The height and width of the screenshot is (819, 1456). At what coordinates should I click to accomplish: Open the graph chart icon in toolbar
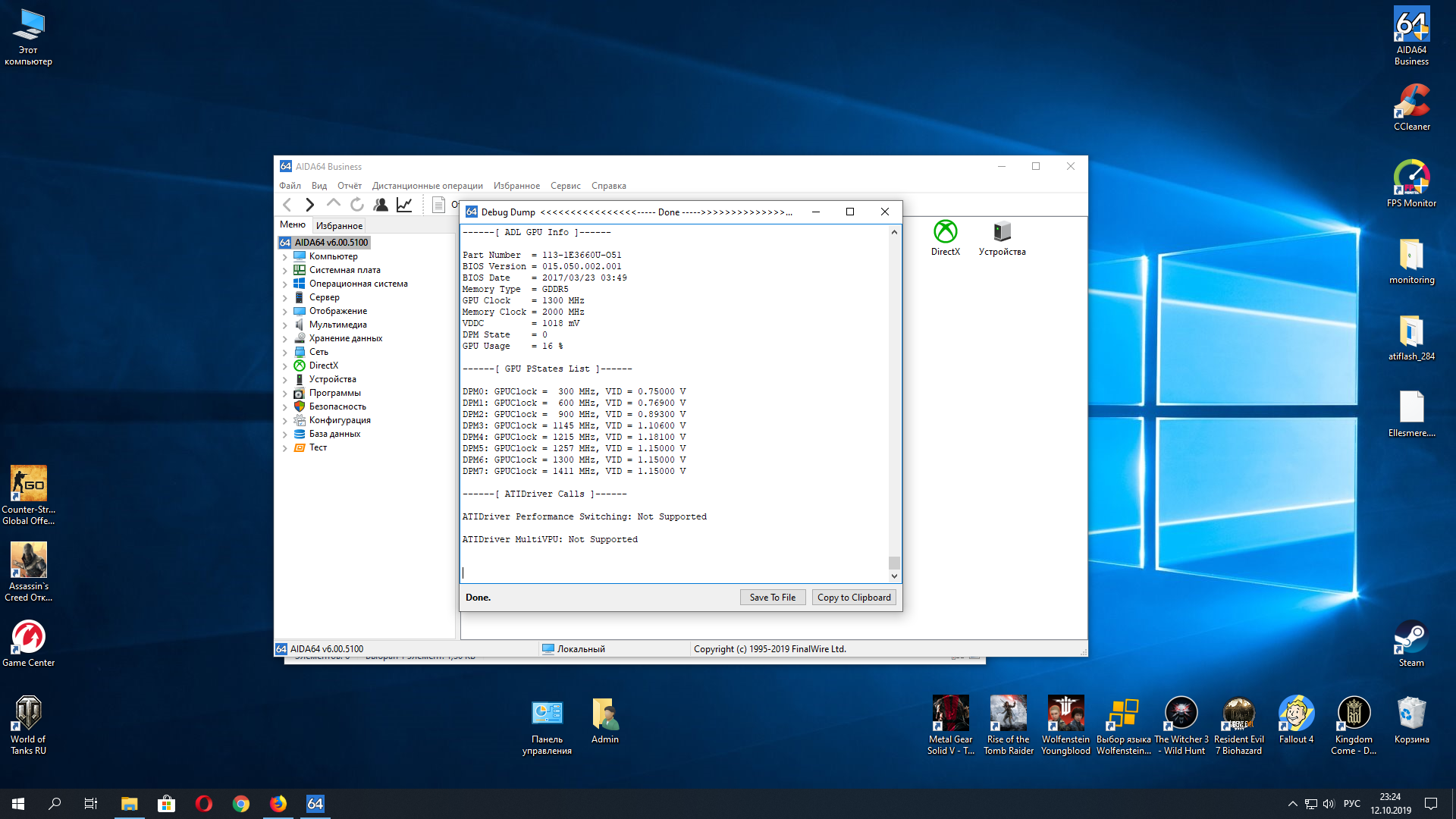click(x=404, y=205)
